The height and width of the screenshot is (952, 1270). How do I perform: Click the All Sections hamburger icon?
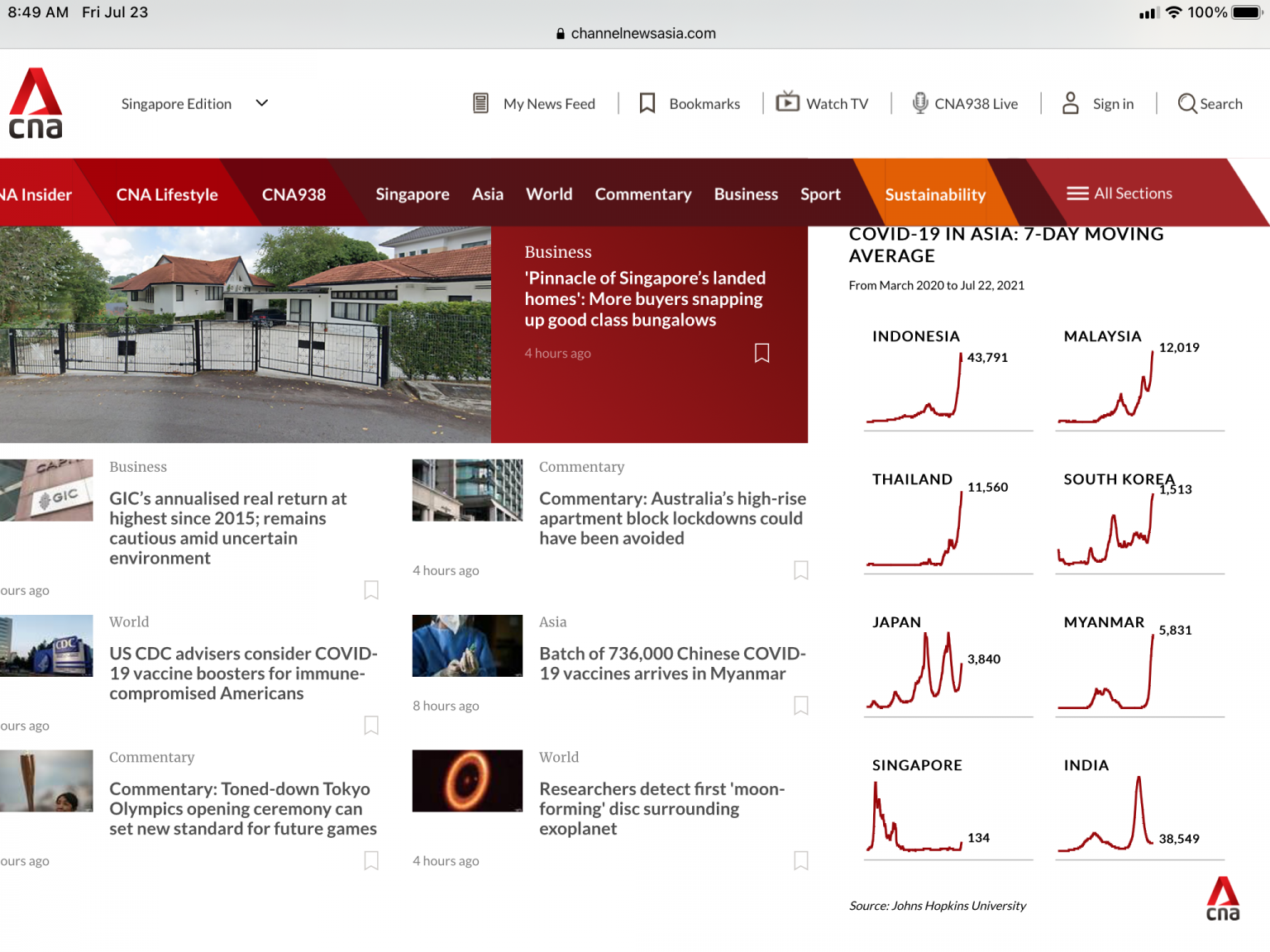click(1077, 193)
